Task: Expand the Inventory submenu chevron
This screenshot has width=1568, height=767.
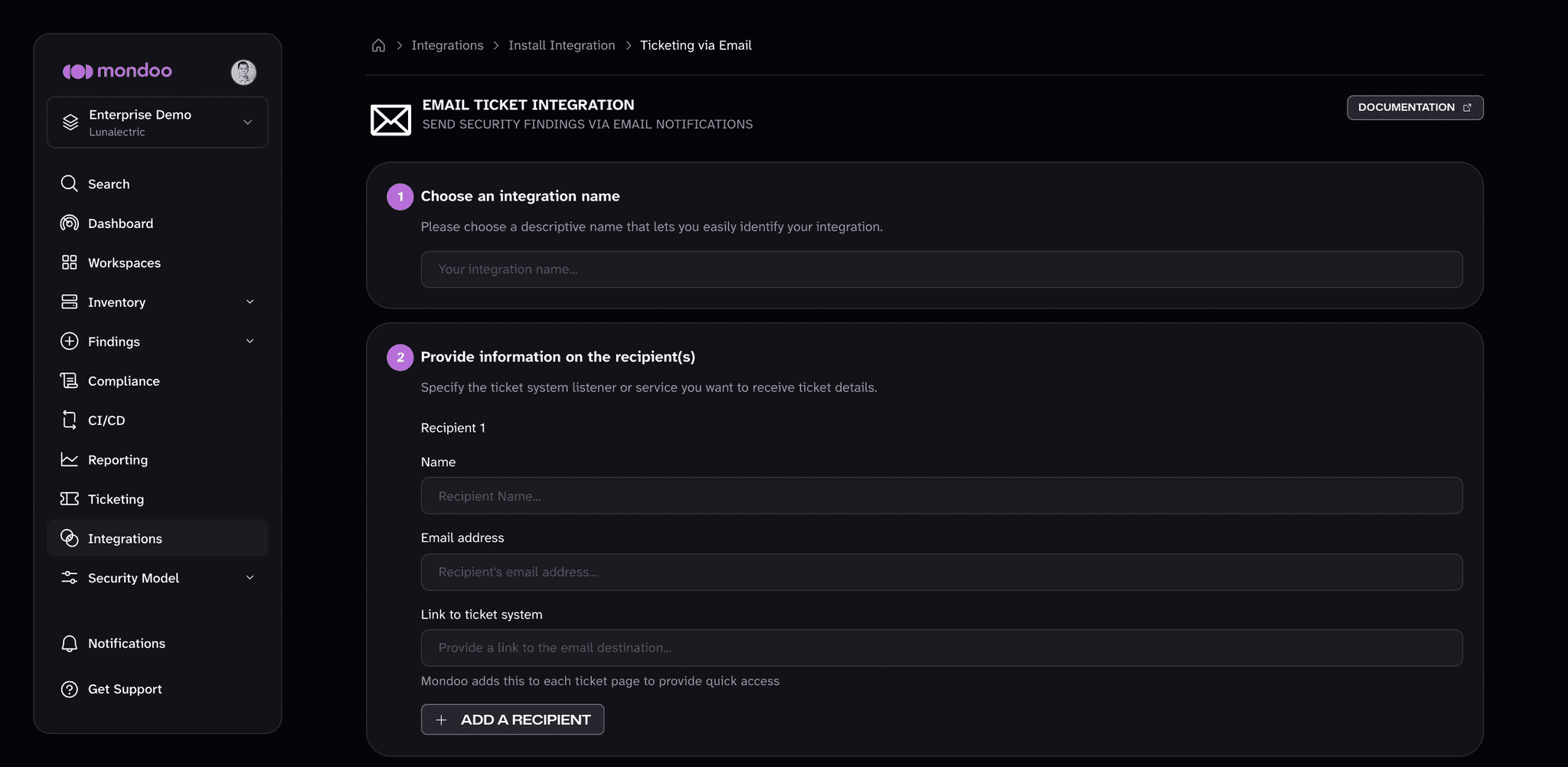Action: [x=250, y=302]
